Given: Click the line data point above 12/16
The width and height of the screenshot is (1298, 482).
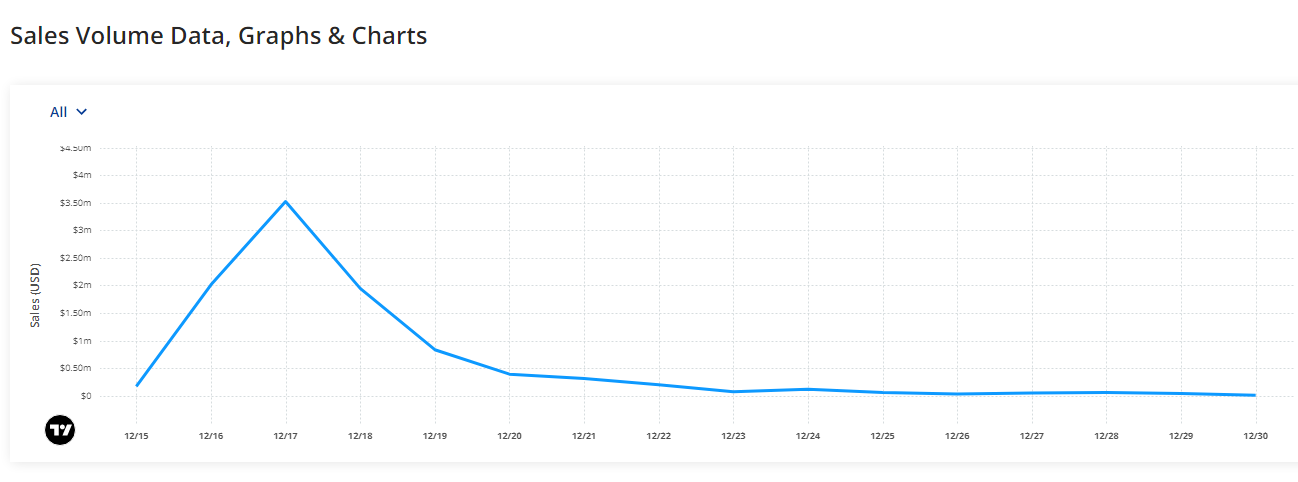Looking at the screenshot, I should tap(211, 285).
